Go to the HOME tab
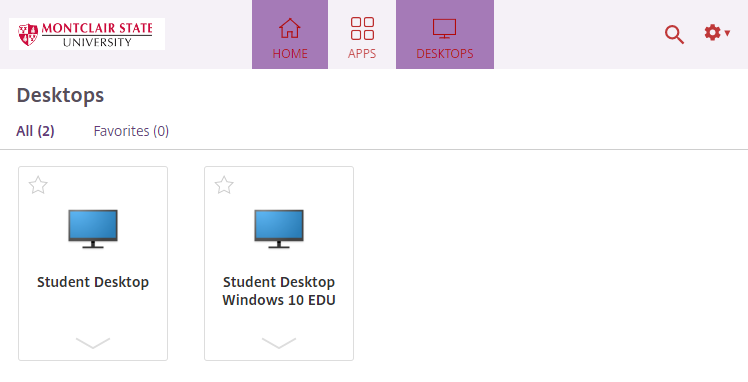The image size is (748, 382). pos(290,34)
